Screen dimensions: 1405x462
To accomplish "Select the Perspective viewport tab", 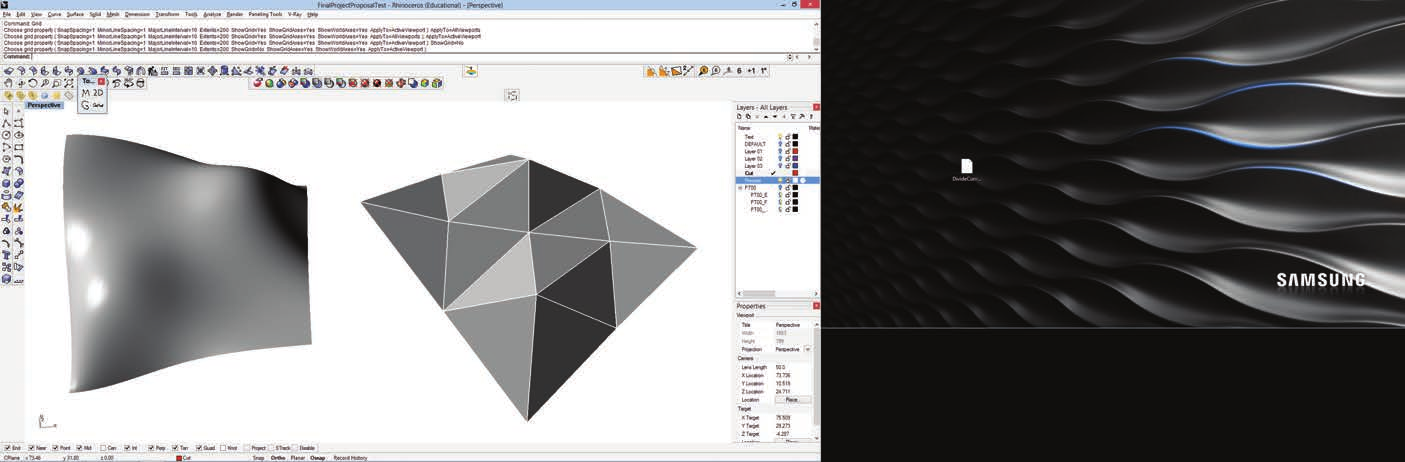I will pos(44,105).
